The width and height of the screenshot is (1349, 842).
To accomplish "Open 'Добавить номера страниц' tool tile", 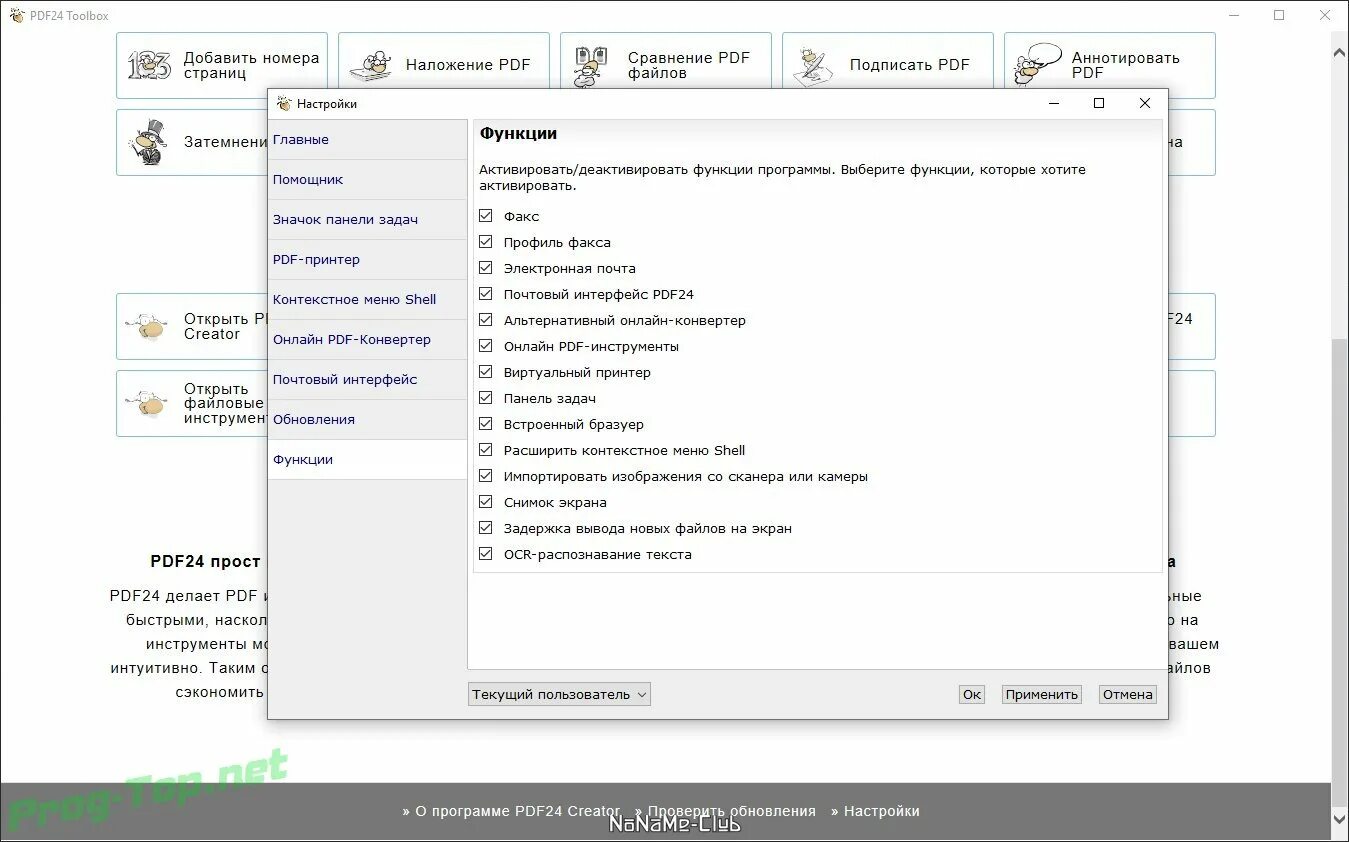I will point(222,65).
